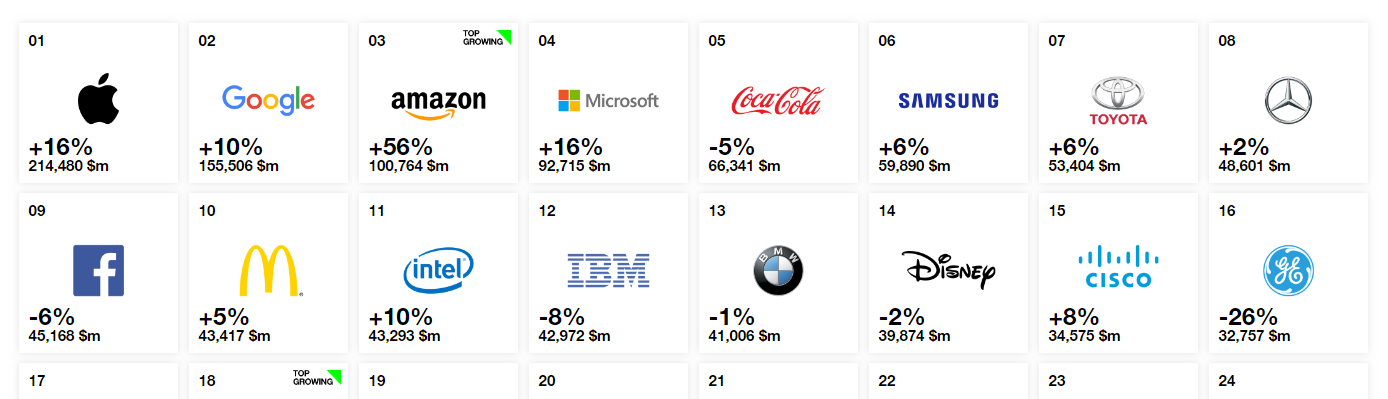Click Top Growing badge on card 18
Viewport: 1388px width, 399px height.
[x=317, y=377]
